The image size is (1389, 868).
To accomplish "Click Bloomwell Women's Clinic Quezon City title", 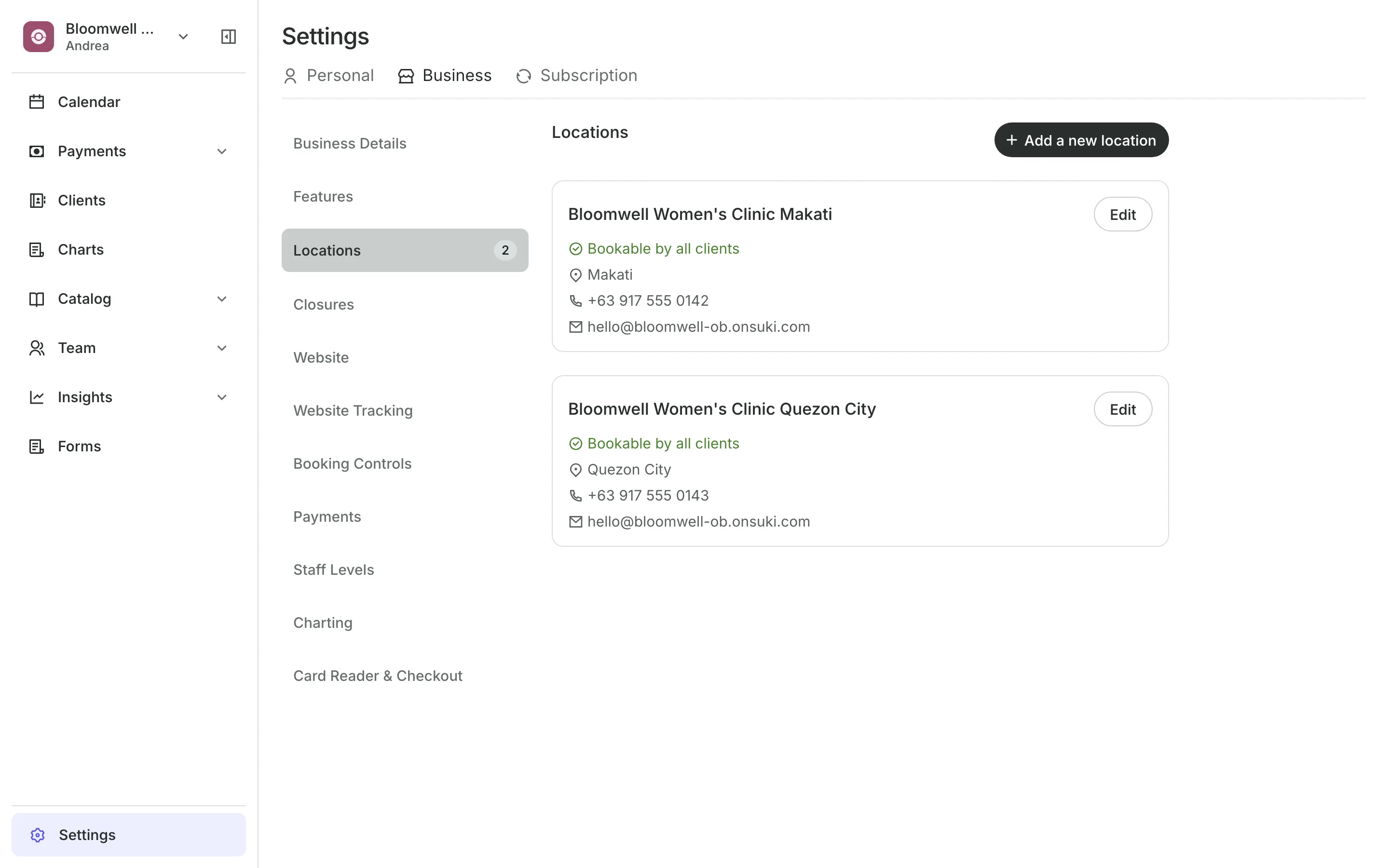I will (x=722, y=409).
